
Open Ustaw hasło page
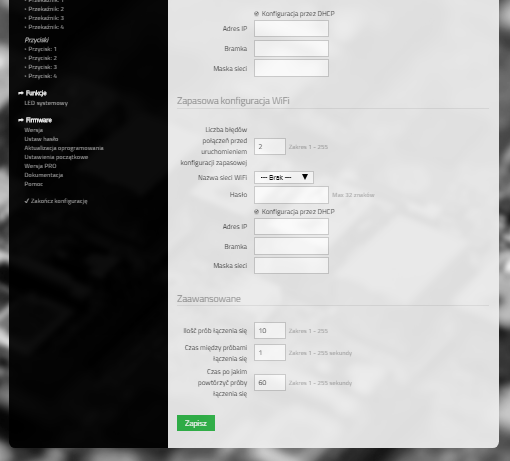pyautogui.click(x=41, y=139)
